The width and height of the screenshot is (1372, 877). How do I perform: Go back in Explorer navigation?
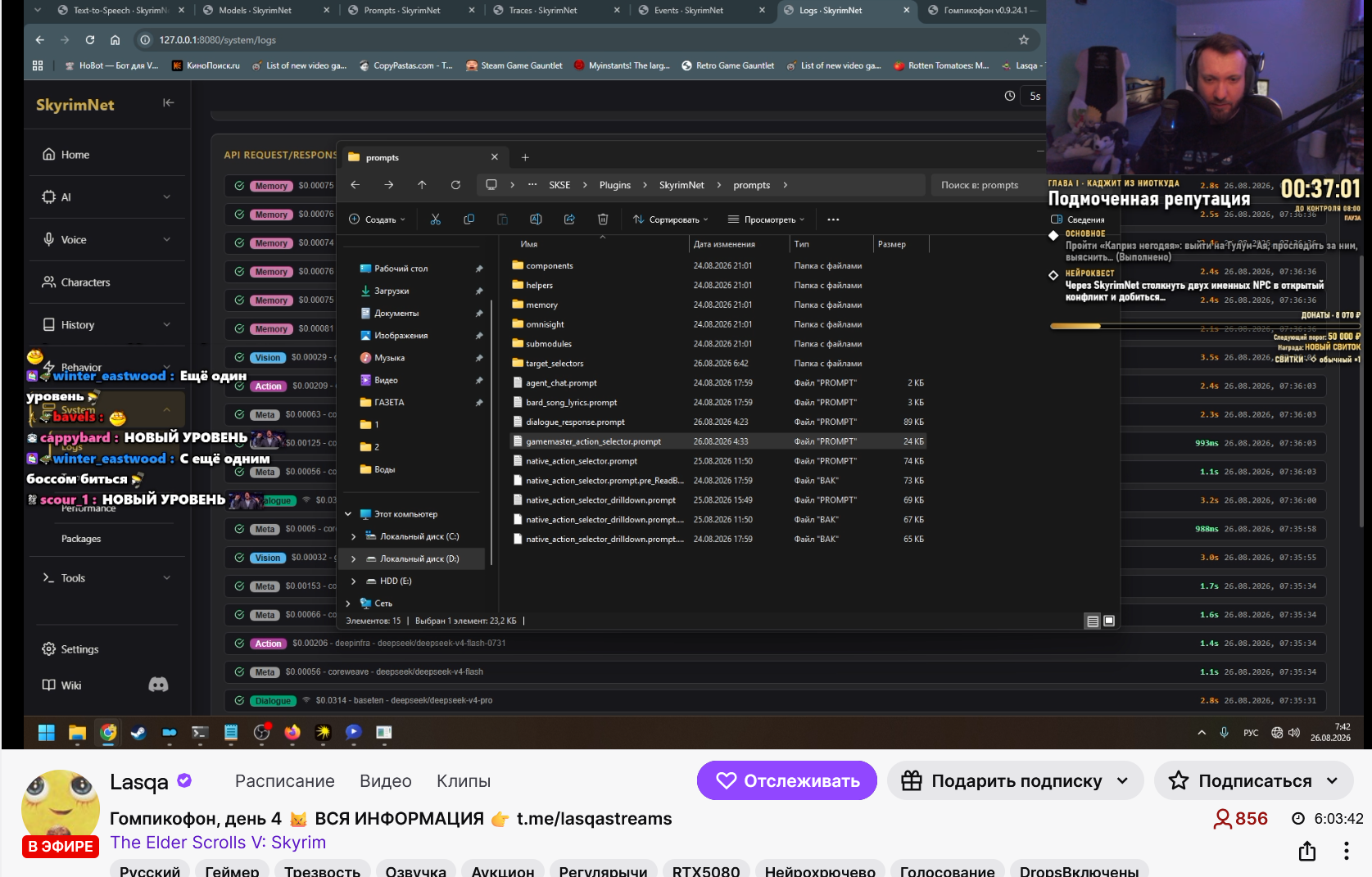tap(355, 185)
